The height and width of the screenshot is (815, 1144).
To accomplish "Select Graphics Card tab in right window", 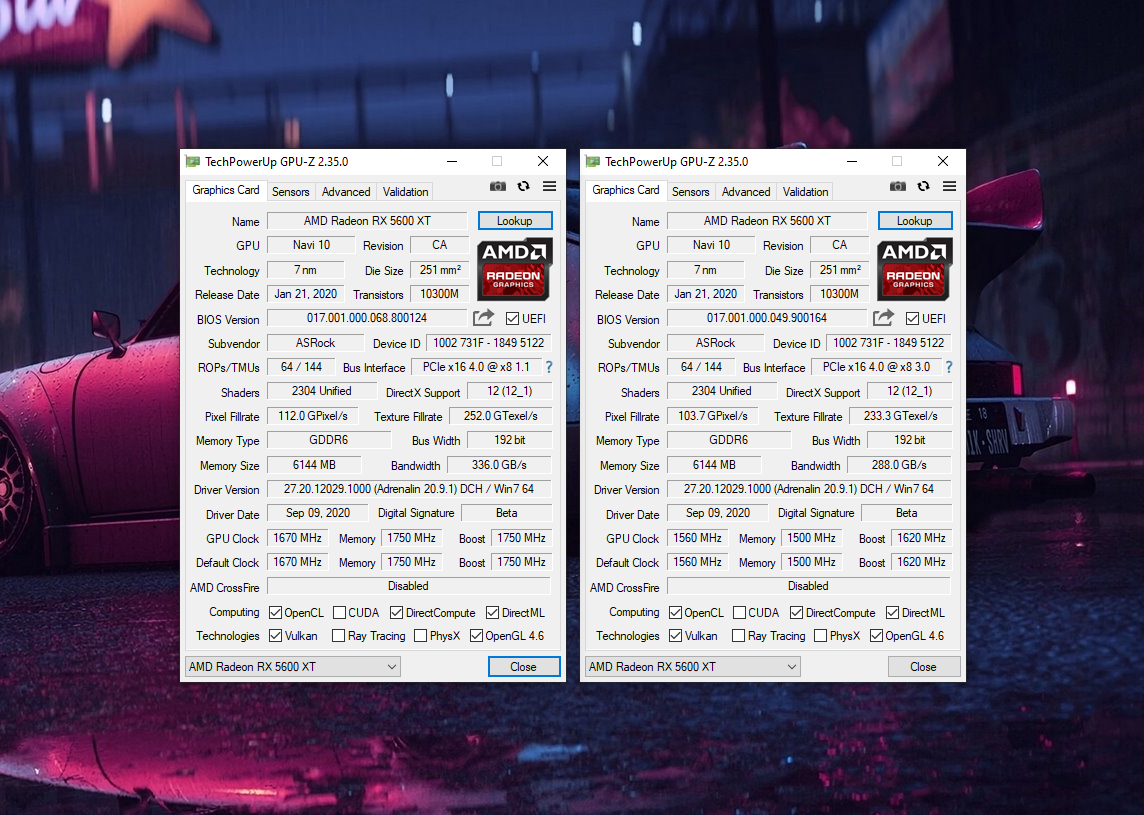I will coord(625,190).
